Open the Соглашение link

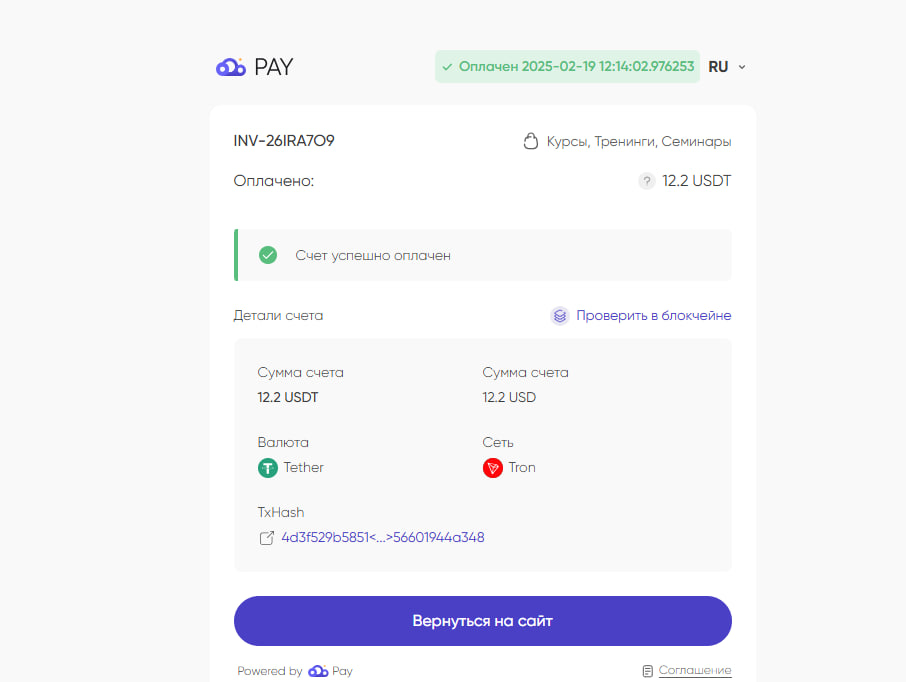695,670
